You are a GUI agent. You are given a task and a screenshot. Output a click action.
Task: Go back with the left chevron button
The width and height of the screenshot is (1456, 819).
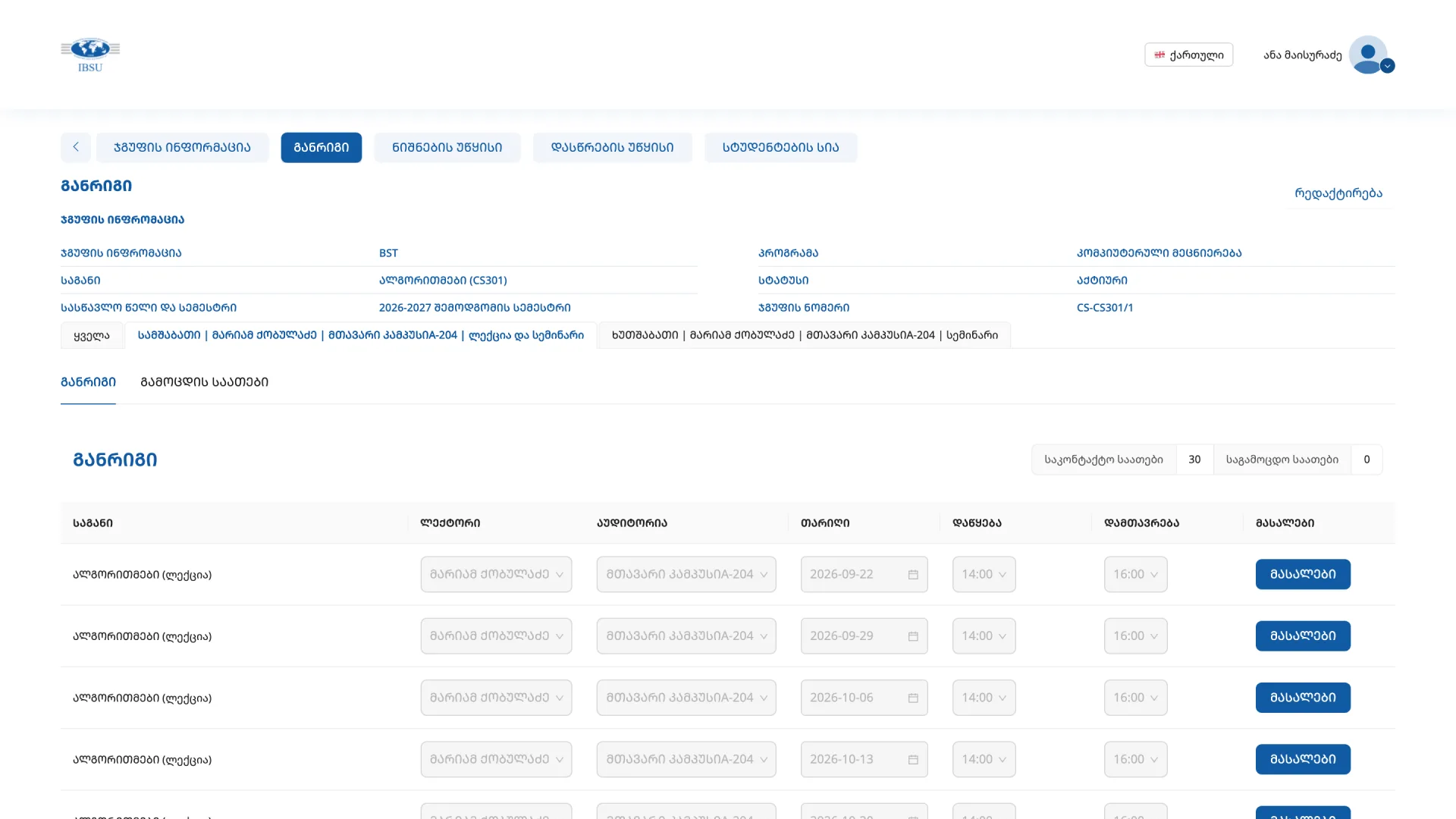(76, 147)
